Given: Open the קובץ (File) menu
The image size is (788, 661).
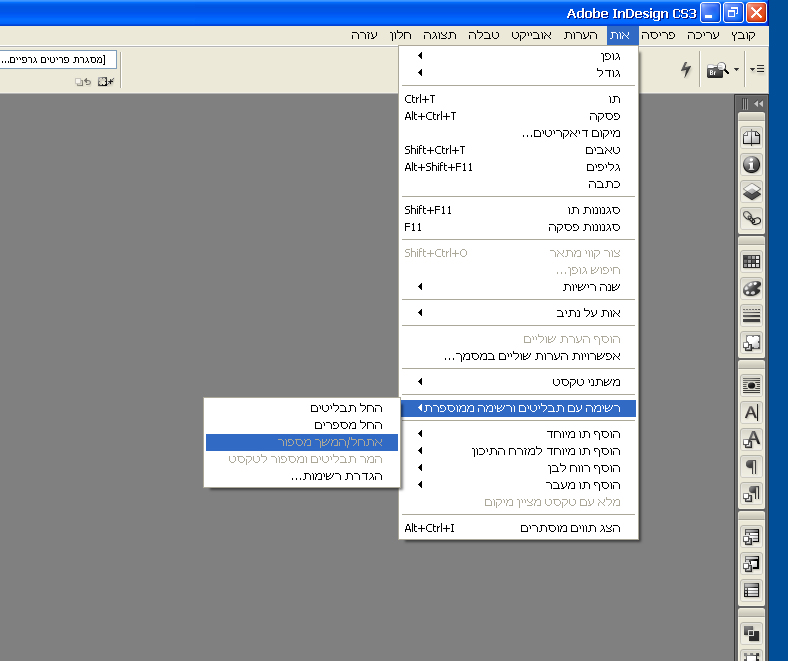Looking at the screenshot, I should (x=743, y=35).
